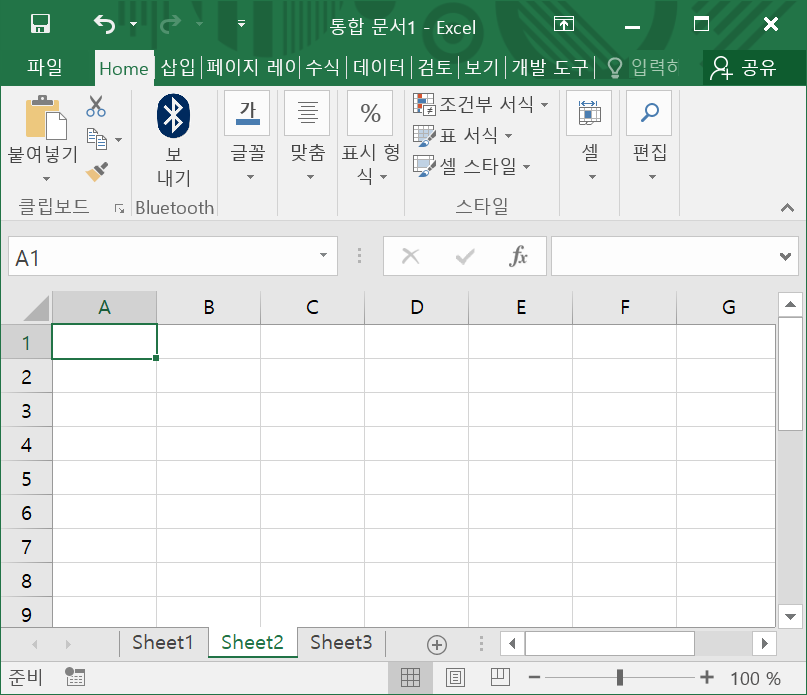Open the 개발 도구 tab
This screenshot has height=695, width=807.
tap(550, 67)
